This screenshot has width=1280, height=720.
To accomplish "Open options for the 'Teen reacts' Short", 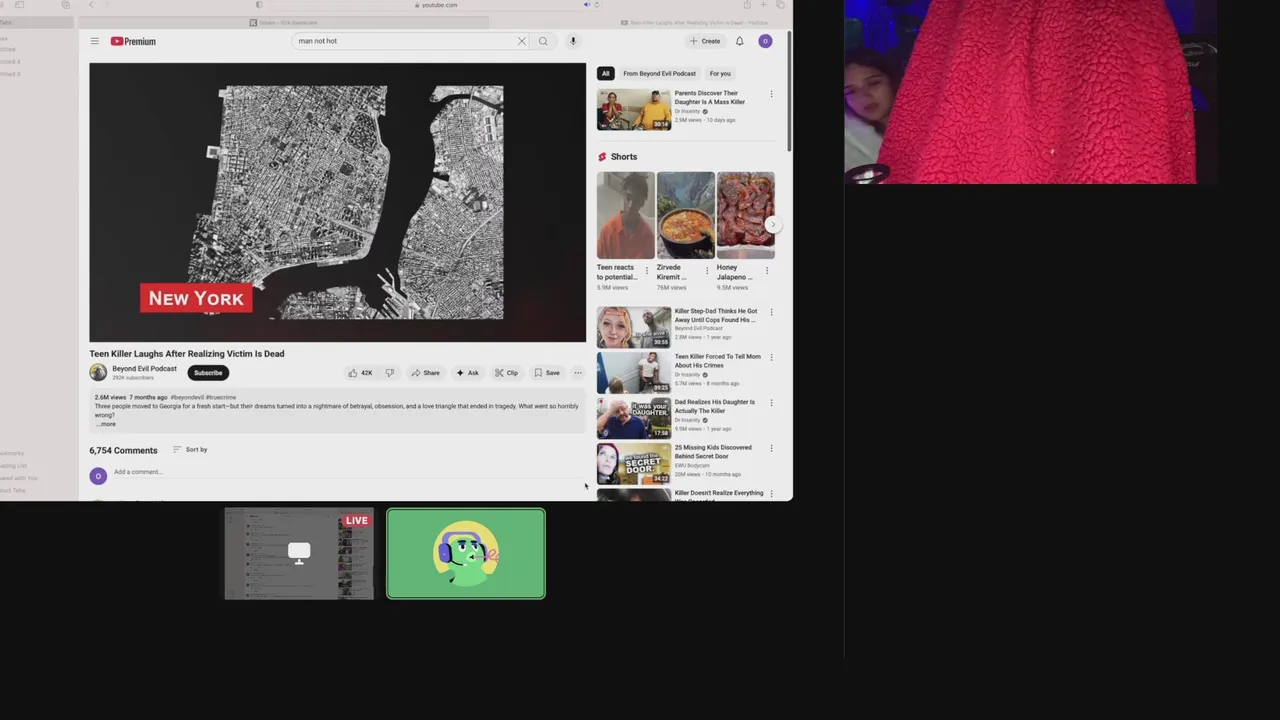I will [x=647, y=270].
